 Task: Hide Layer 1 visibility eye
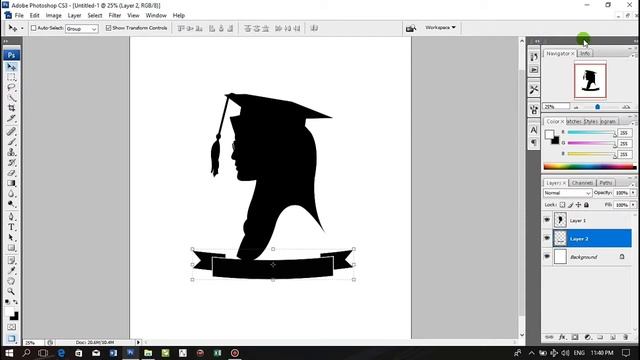click(x=547, y=220)
